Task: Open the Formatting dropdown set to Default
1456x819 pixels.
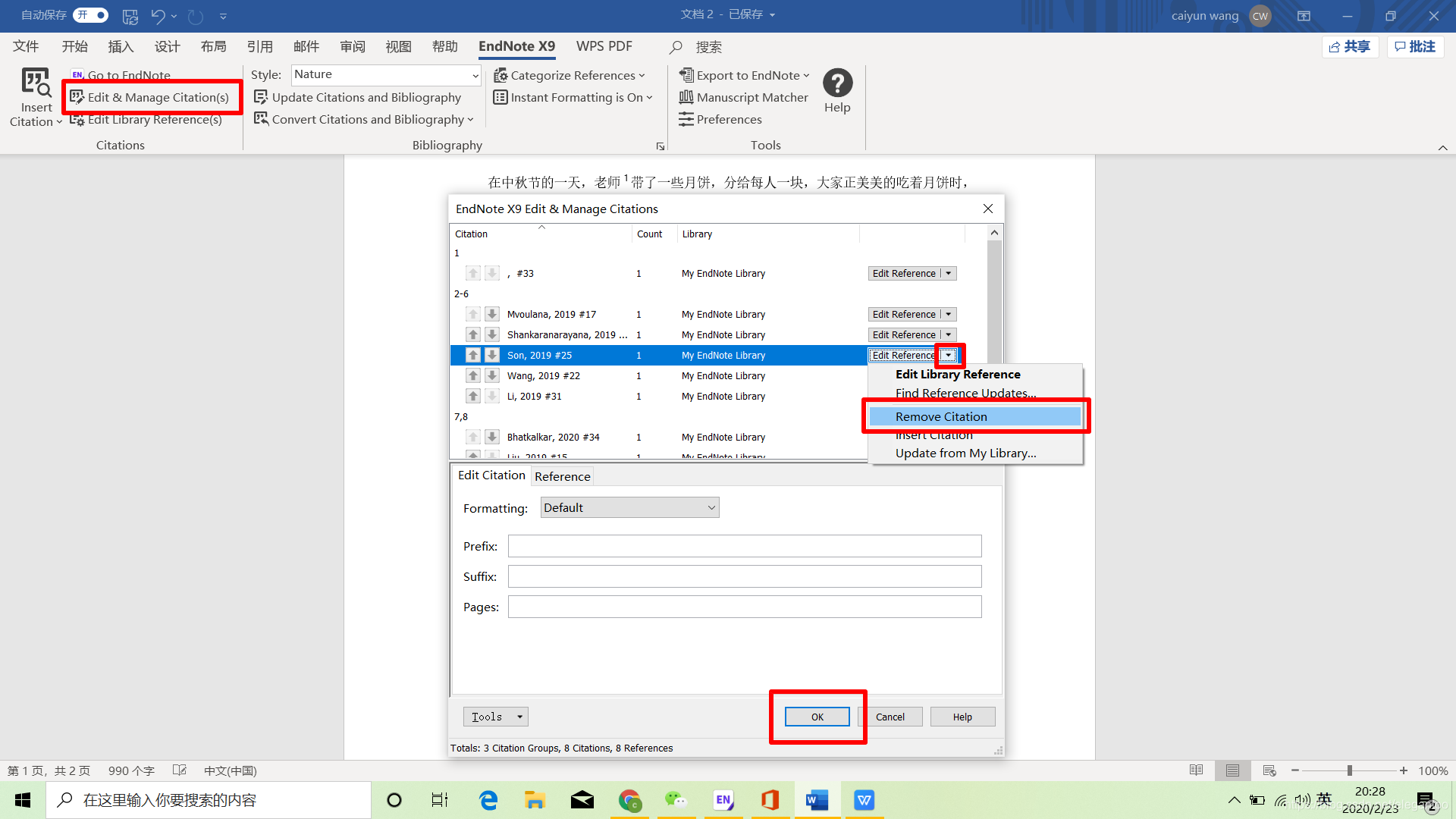Action: 629,507
